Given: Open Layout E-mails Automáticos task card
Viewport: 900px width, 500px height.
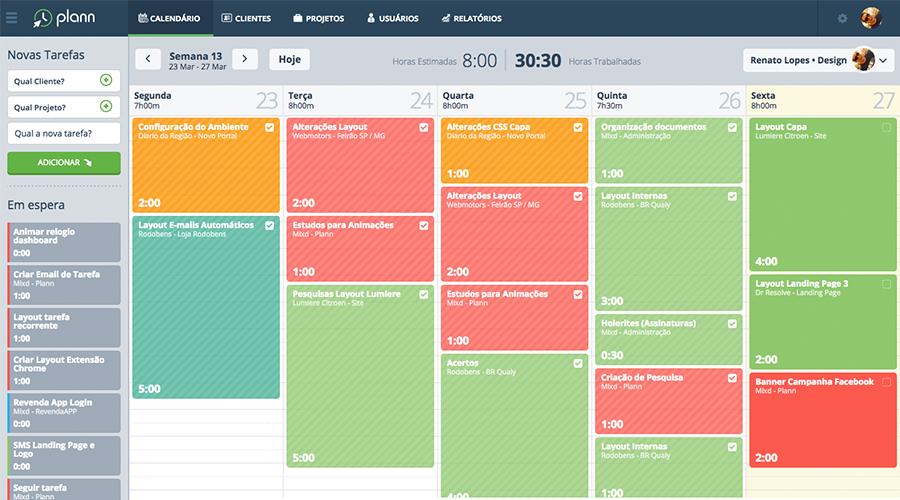Looking at the screenshot, I should click(x=205, y=307).
